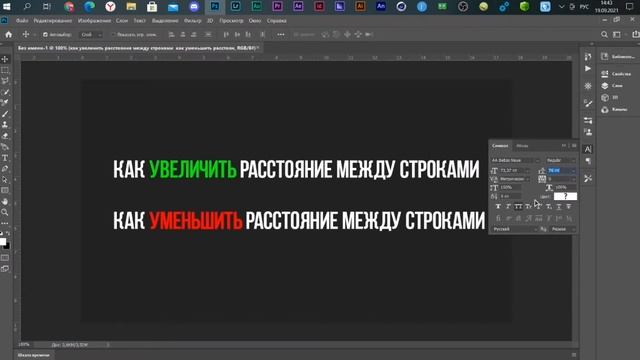
Task: Open the kerning dropdown
Action: [515, 179]
